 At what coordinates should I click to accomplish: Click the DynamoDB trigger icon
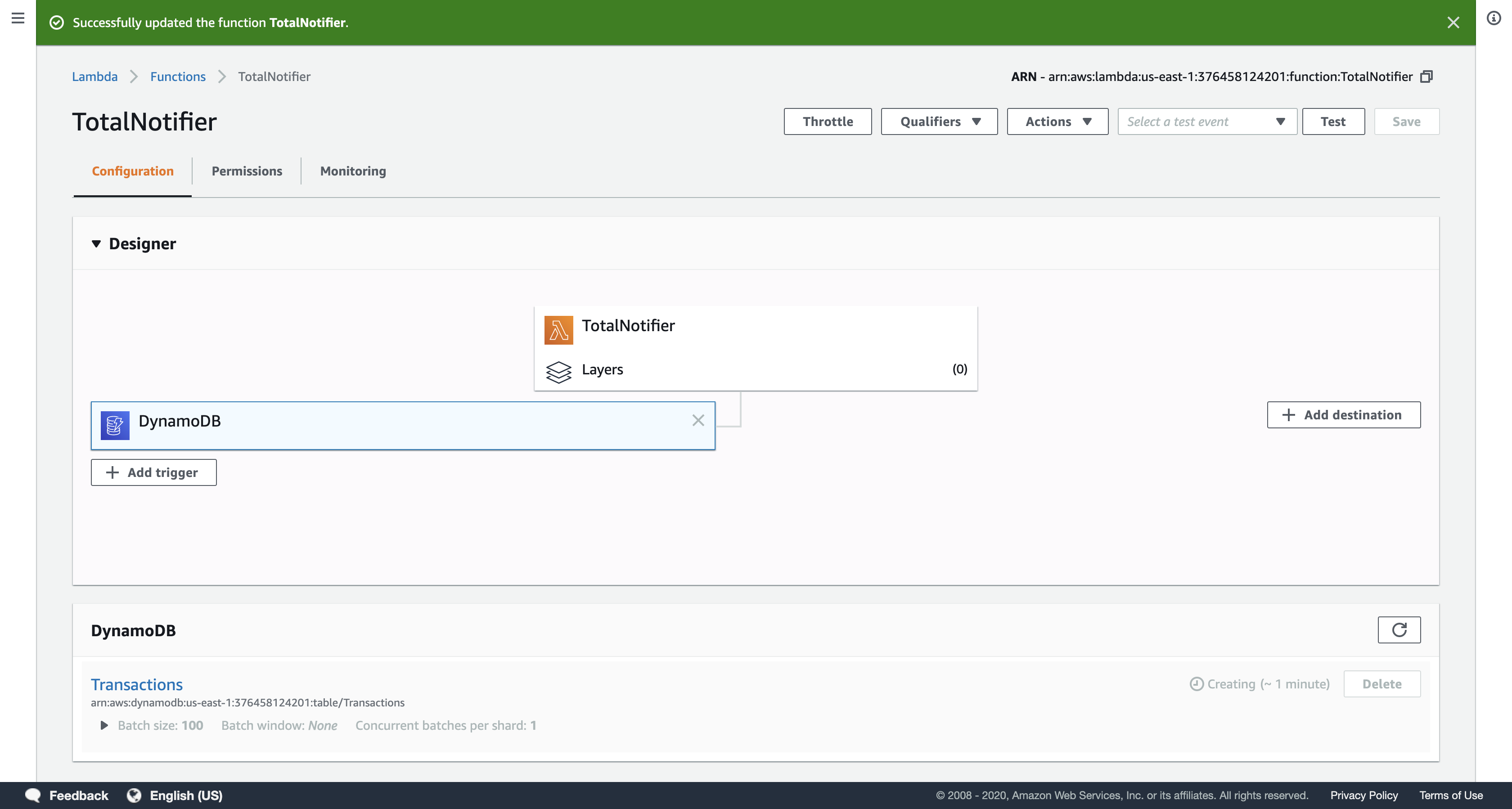pos(114,425)
